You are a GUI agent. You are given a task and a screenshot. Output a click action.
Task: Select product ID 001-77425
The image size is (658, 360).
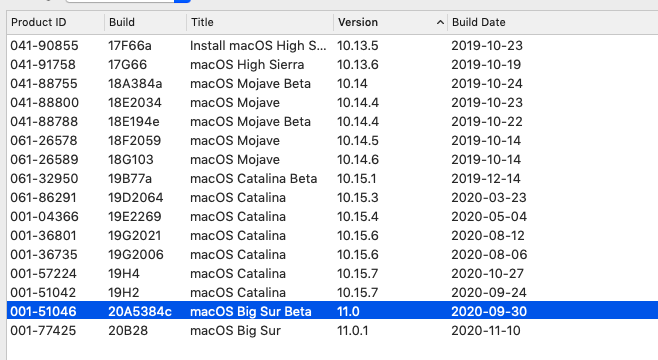tap(43, 331)
